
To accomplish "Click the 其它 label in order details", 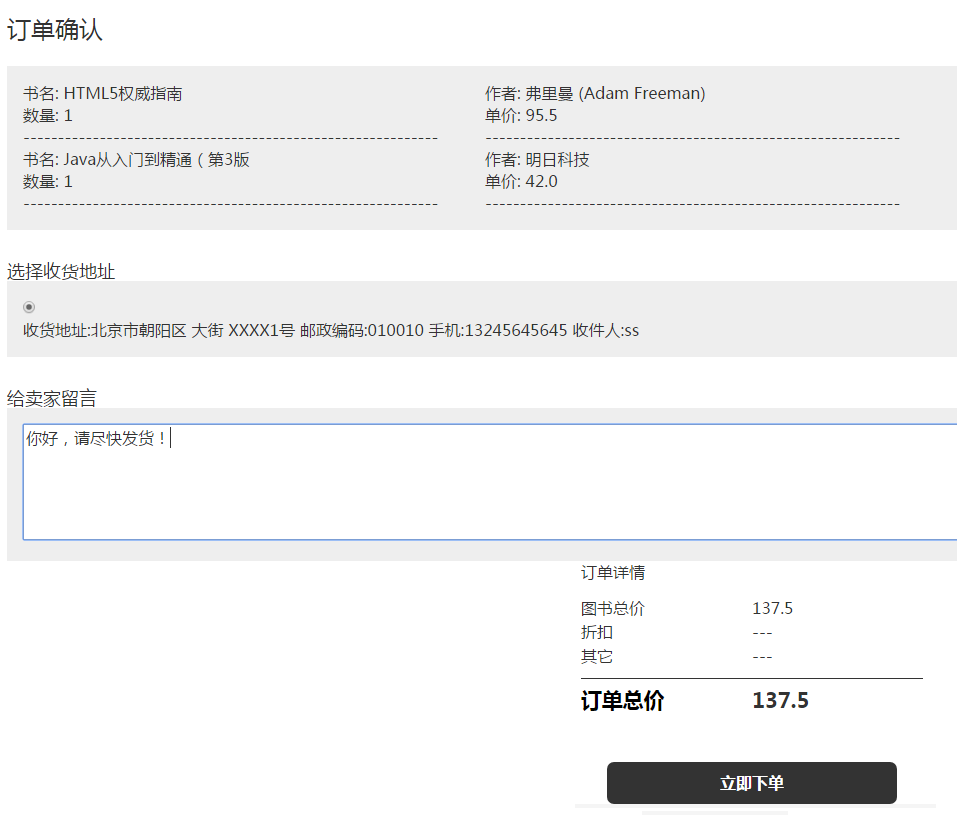I will 597,657.
